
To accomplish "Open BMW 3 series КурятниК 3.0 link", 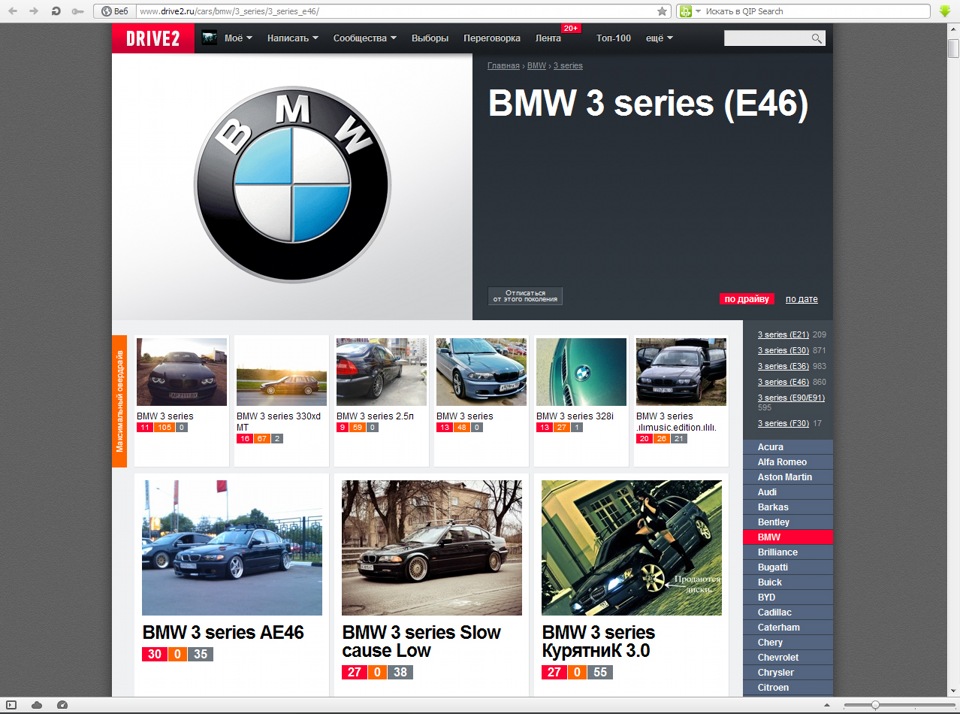I will (598, 641).
